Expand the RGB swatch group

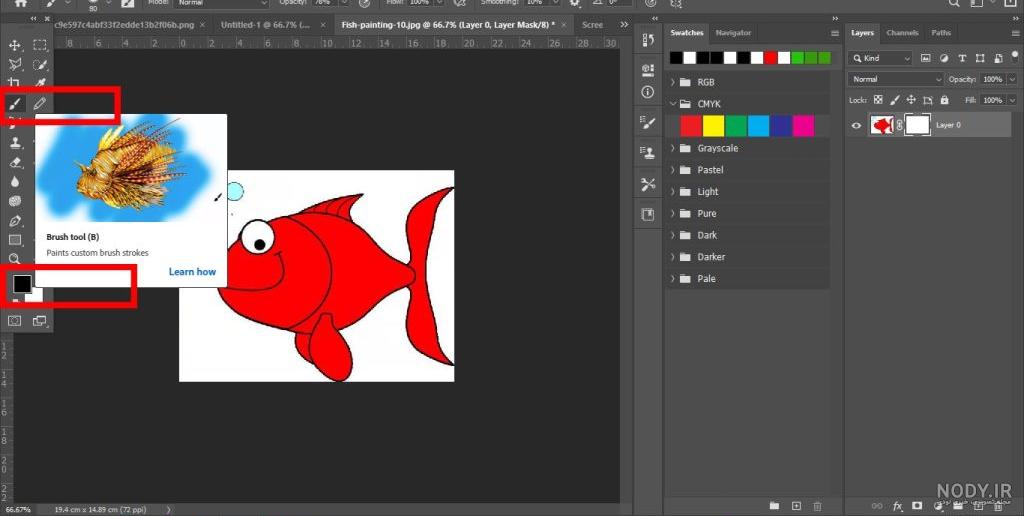coord(673,82)
